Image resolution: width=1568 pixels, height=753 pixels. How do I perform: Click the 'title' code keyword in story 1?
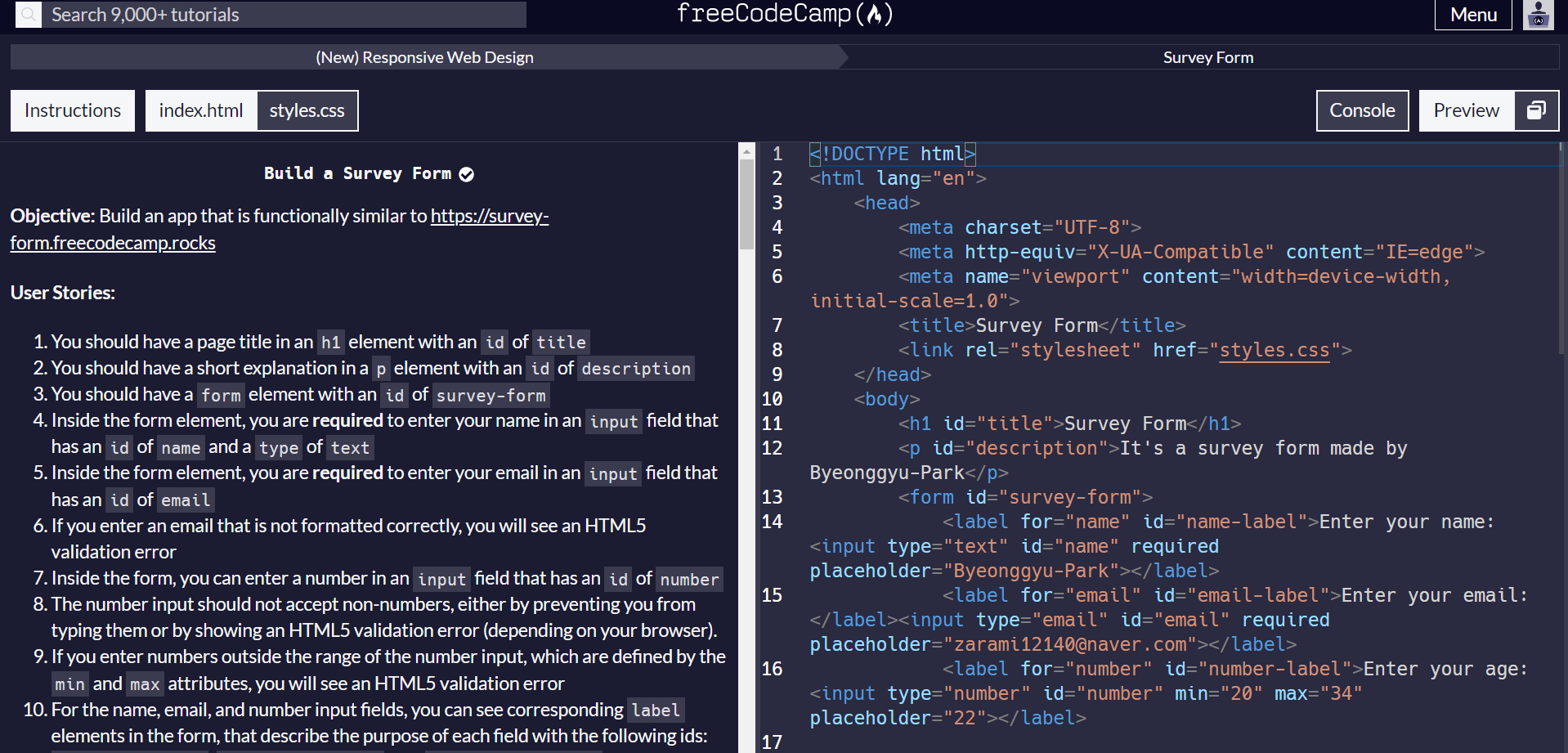coord(561,342)
